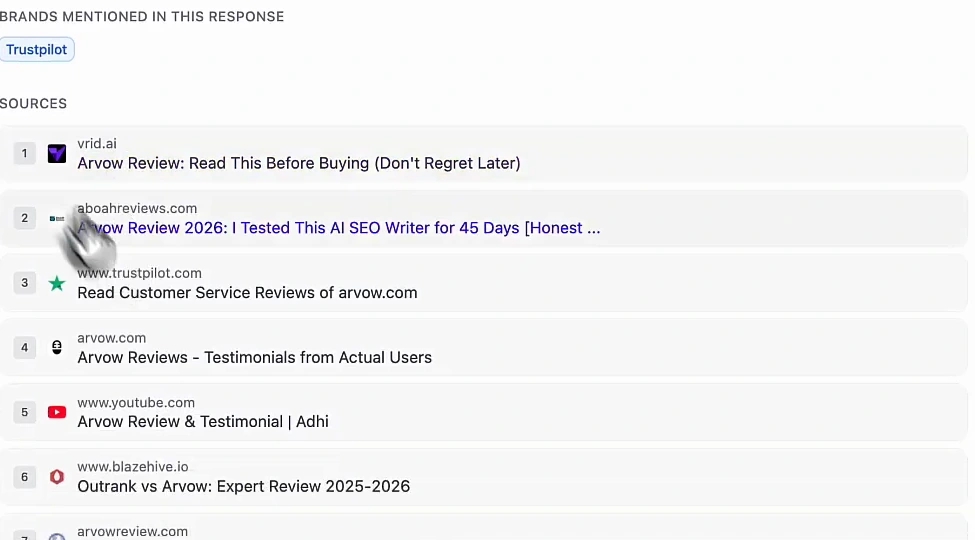Click the www.blazehive.io domain text
Screen dimensions: 975x540
[132, 467]
